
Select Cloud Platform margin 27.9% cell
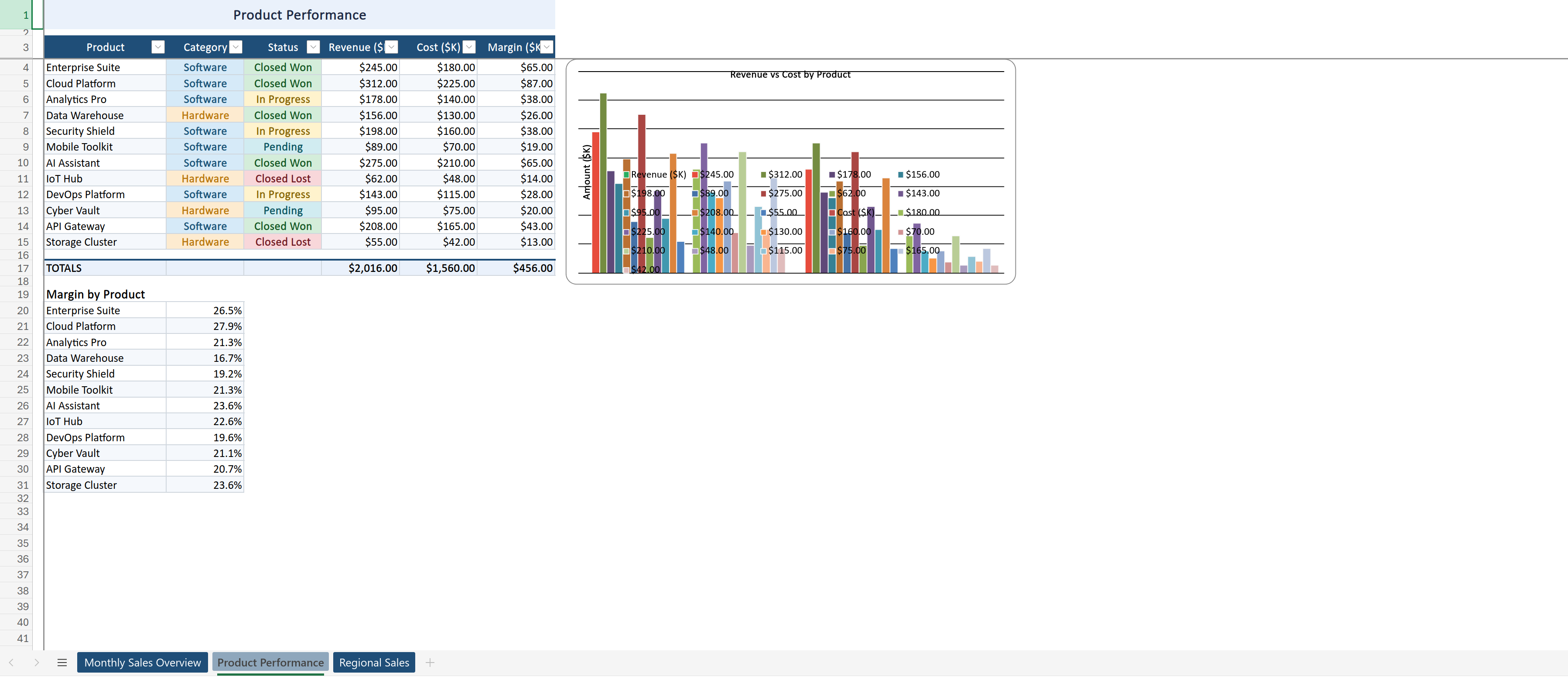tap(205, 326)
